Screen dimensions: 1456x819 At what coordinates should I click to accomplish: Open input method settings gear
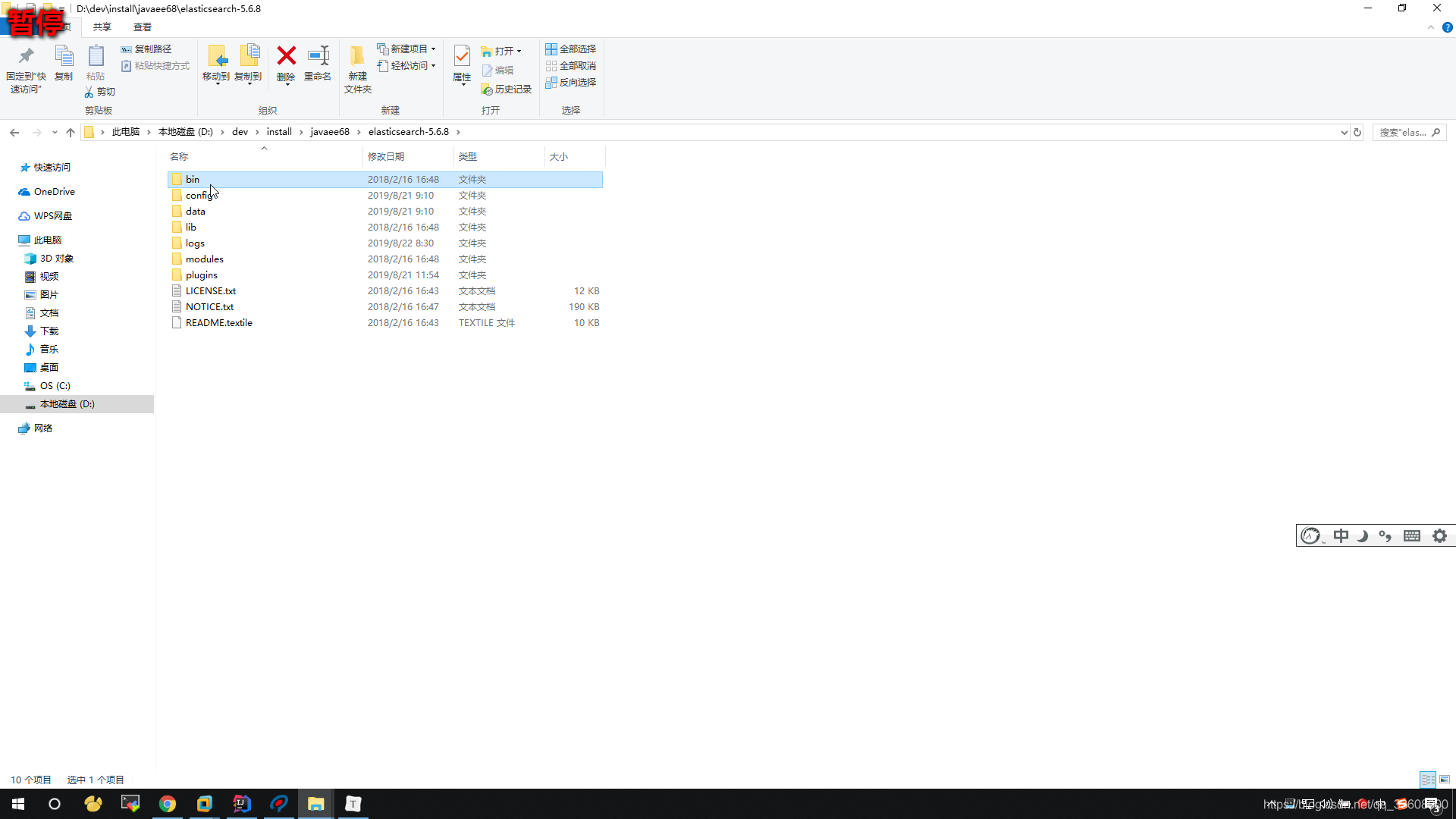tap(1439, 536)
